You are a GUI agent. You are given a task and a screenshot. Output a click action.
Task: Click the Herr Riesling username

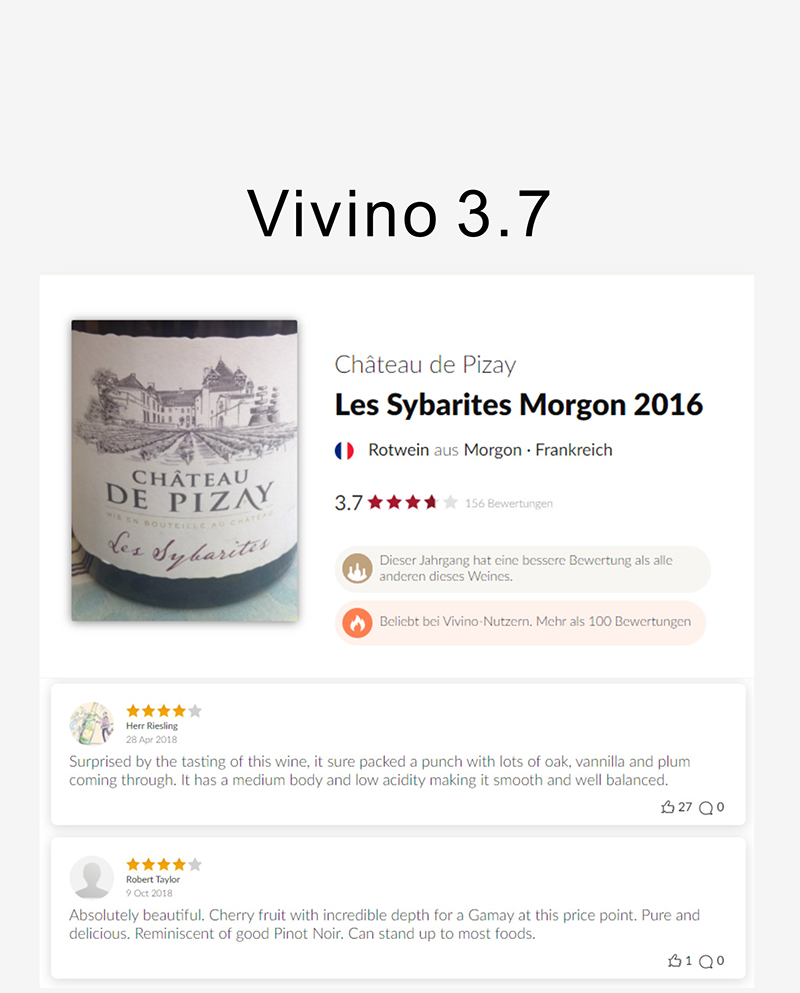coord(151,726)
